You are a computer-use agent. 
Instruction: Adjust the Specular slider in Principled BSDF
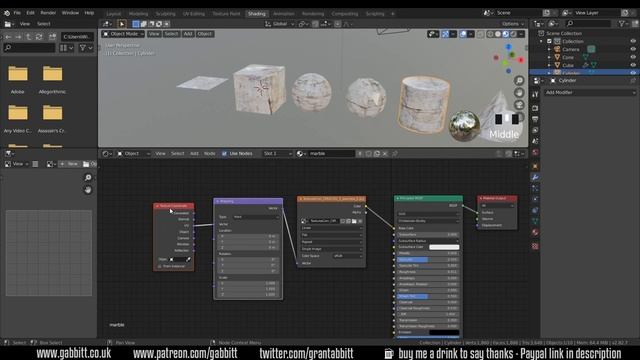[427, 259]
